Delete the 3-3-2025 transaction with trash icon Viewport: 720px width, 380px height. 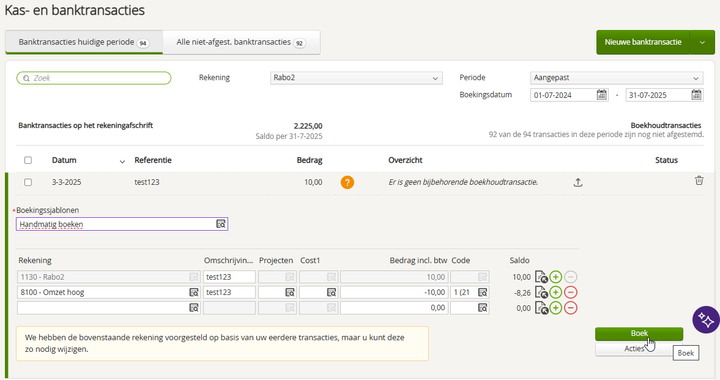[x=699, y=181]
